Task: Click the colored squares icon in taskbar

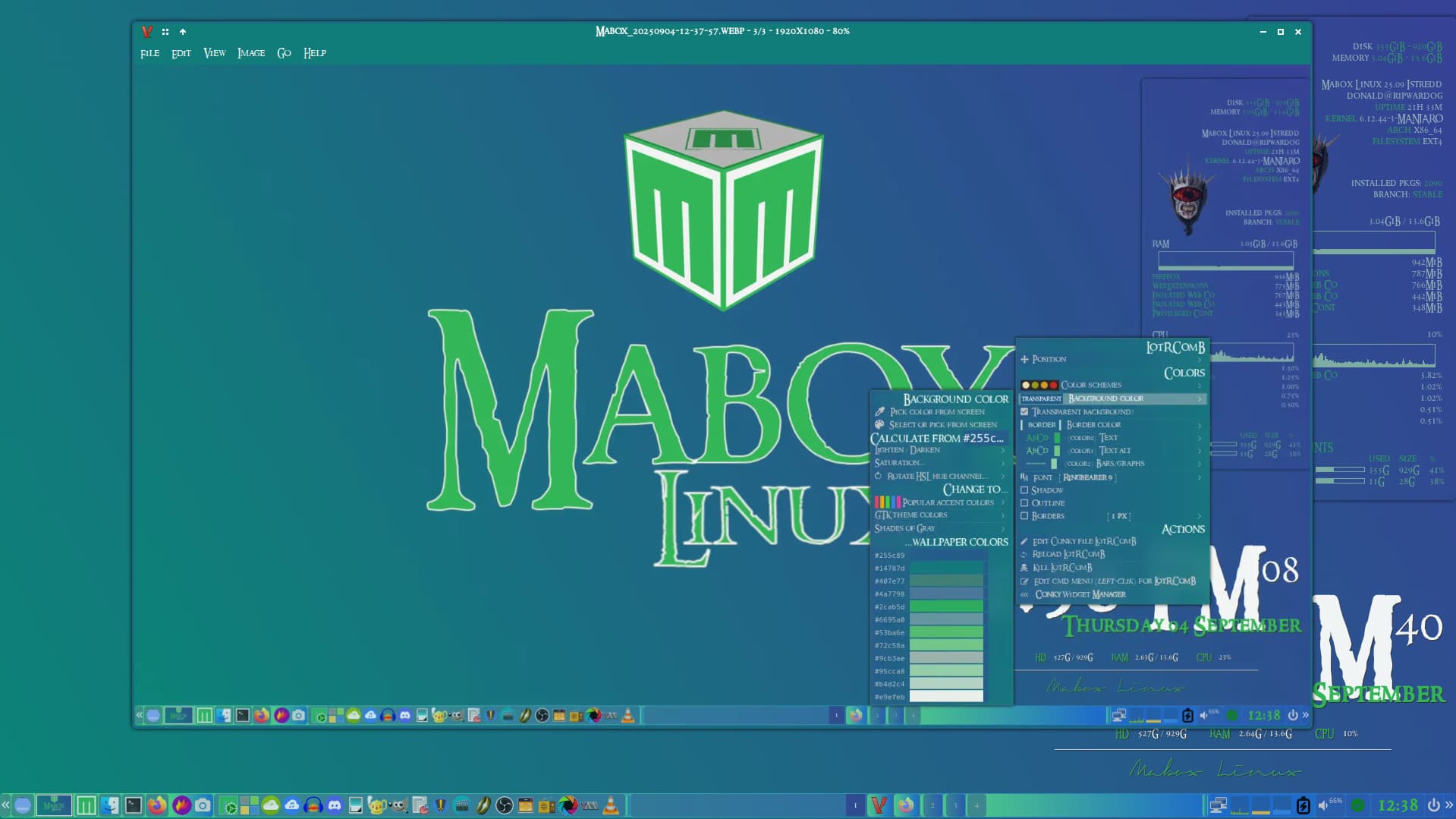Action: coord(250,805)
